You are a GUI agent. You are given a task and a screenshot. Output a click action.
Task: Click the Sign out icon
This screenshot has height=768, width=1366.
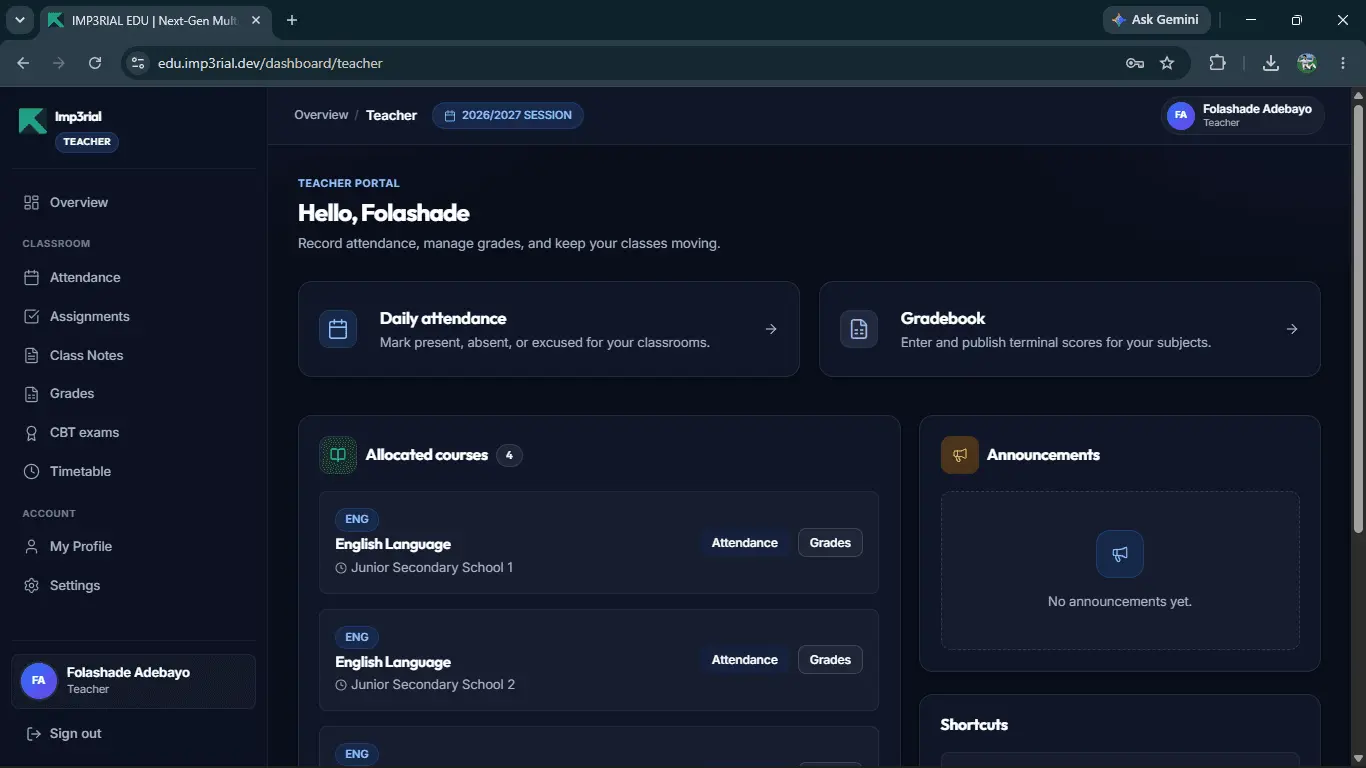coord(33,734)
